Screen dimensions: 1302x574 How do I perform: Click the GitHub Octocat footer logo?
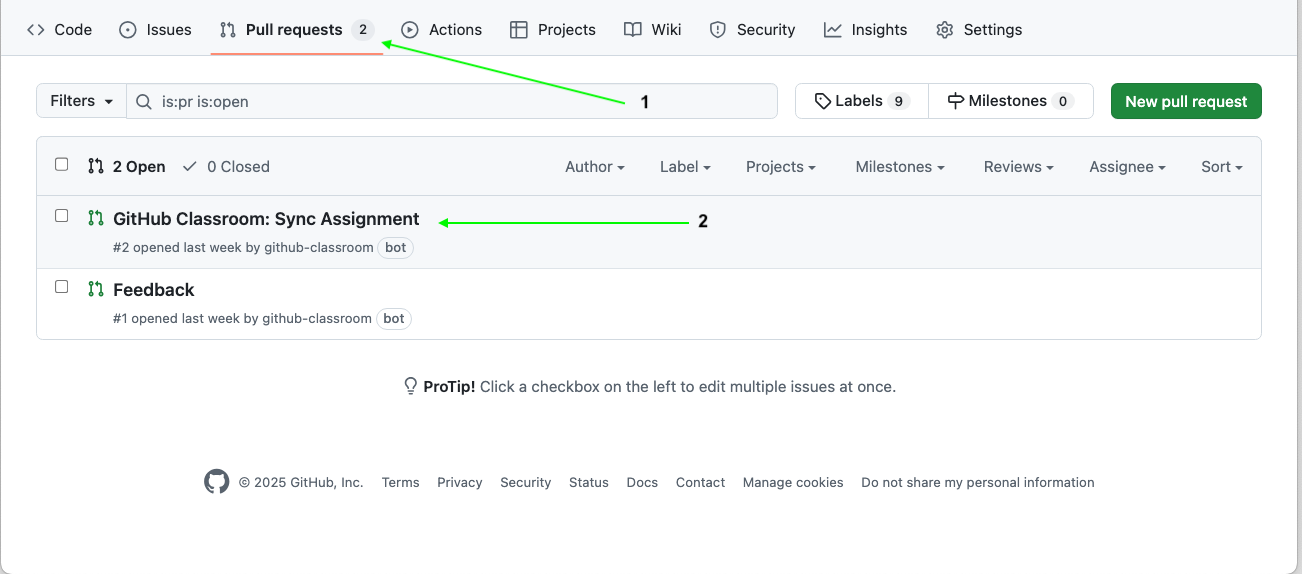click(217, 482)
